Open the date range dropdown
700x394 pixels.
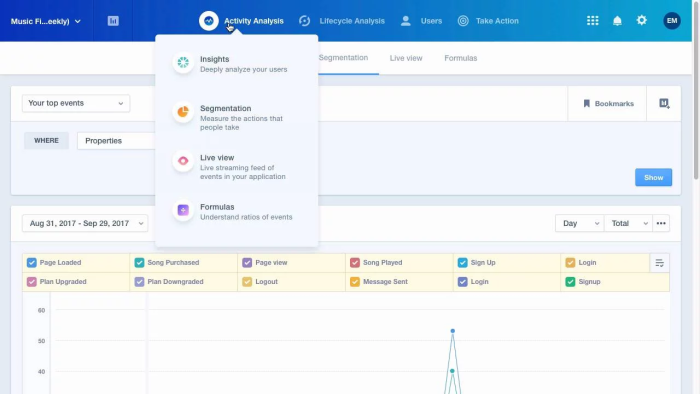coord(85,223)
